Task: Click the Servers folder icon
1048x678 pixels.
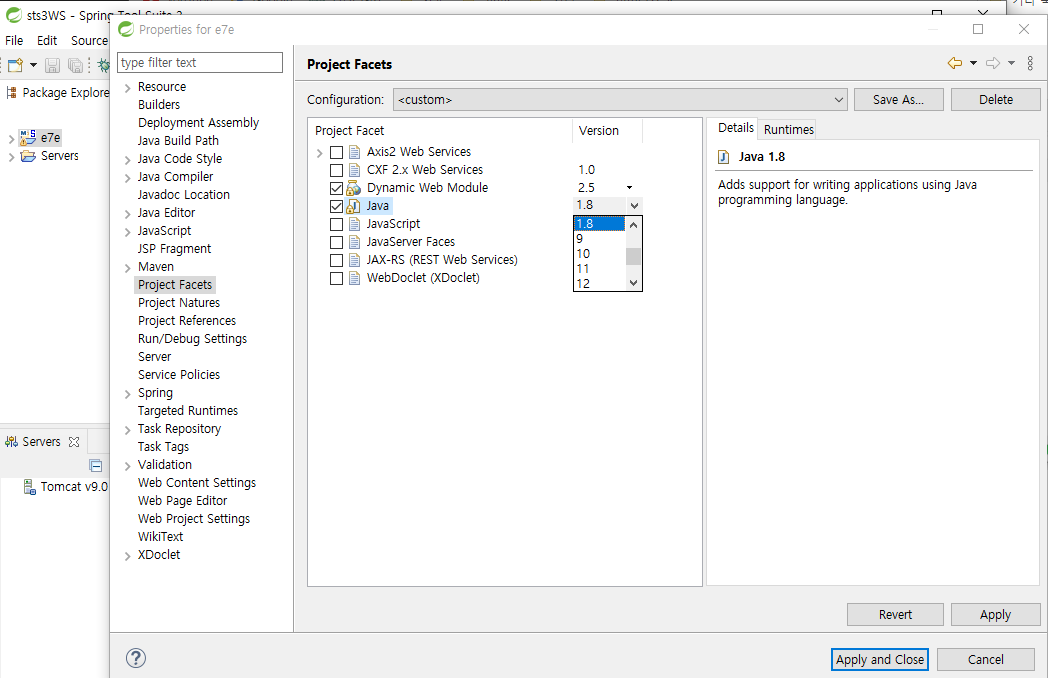Action: (x=28, y=156)
